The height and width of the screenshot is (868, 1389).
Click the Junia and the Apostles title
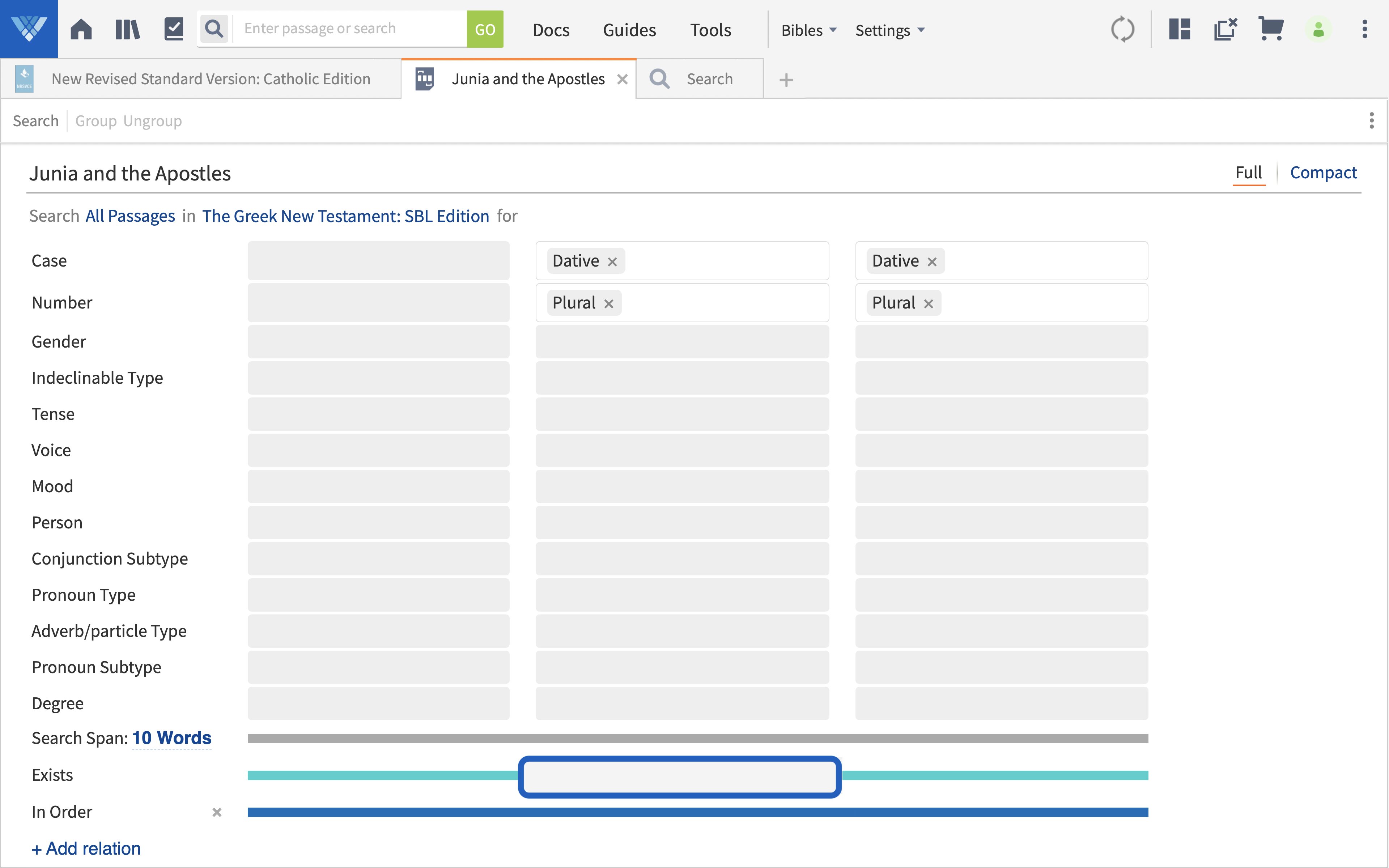130,173
